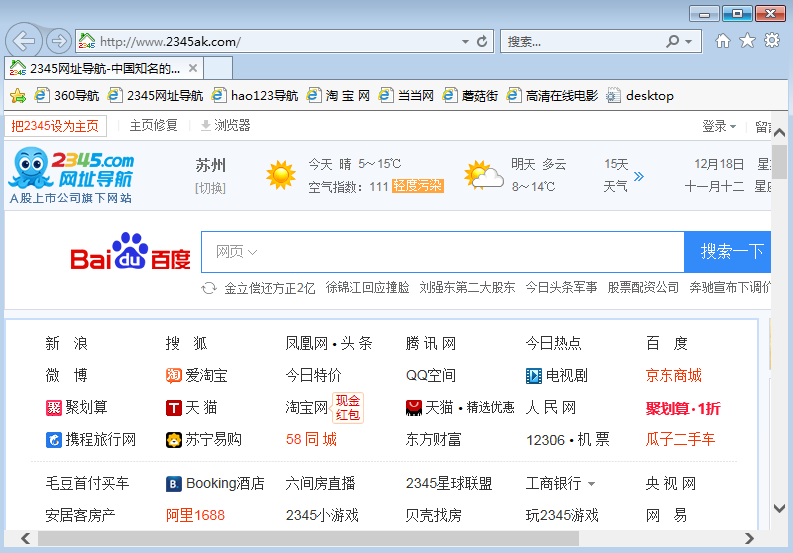Screen dimensions: 793x553
Task: Open 聚划算·1折 red link
Action: click(683, 408)
